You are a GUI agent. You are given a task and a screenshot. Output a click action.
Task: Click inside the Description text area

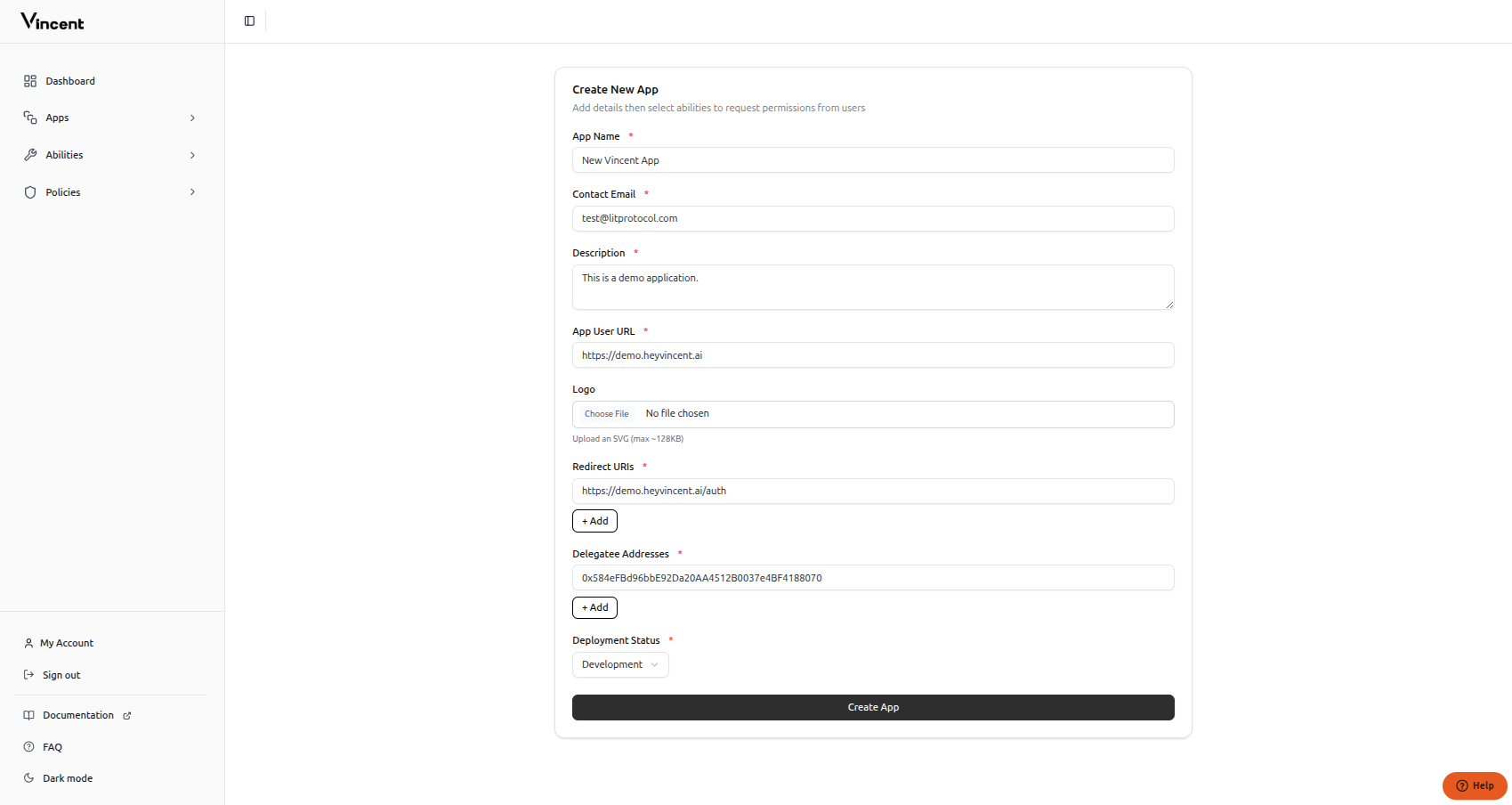(872, 287)
